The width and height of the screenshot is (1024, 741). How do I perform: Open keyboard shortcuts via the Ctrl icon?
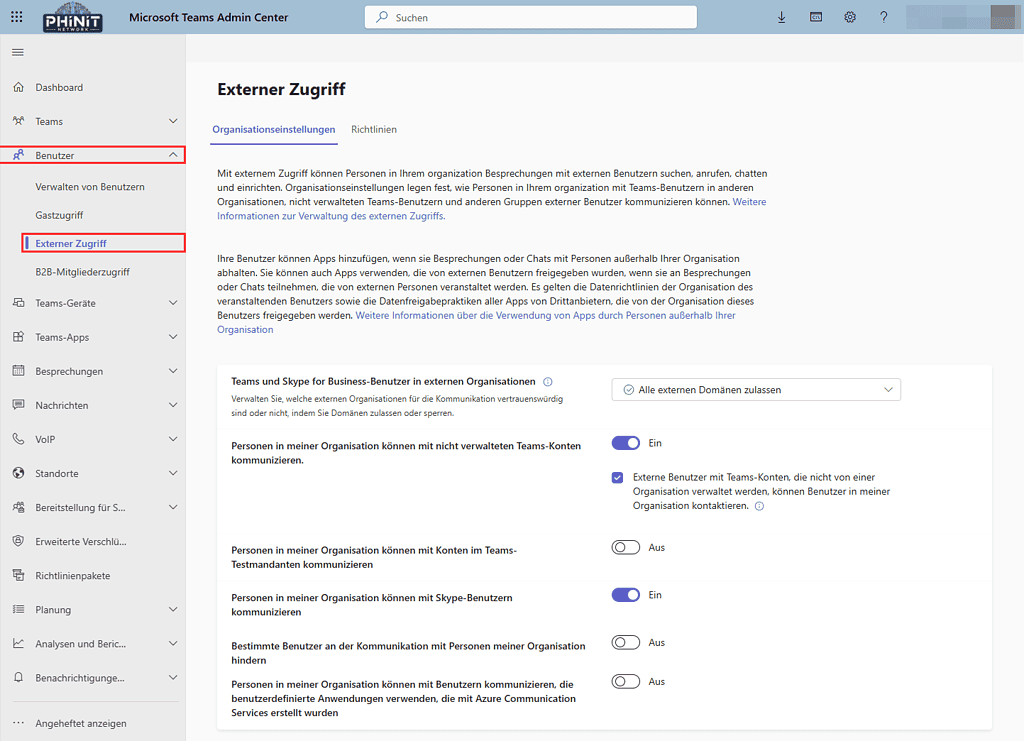click(816, 17)
